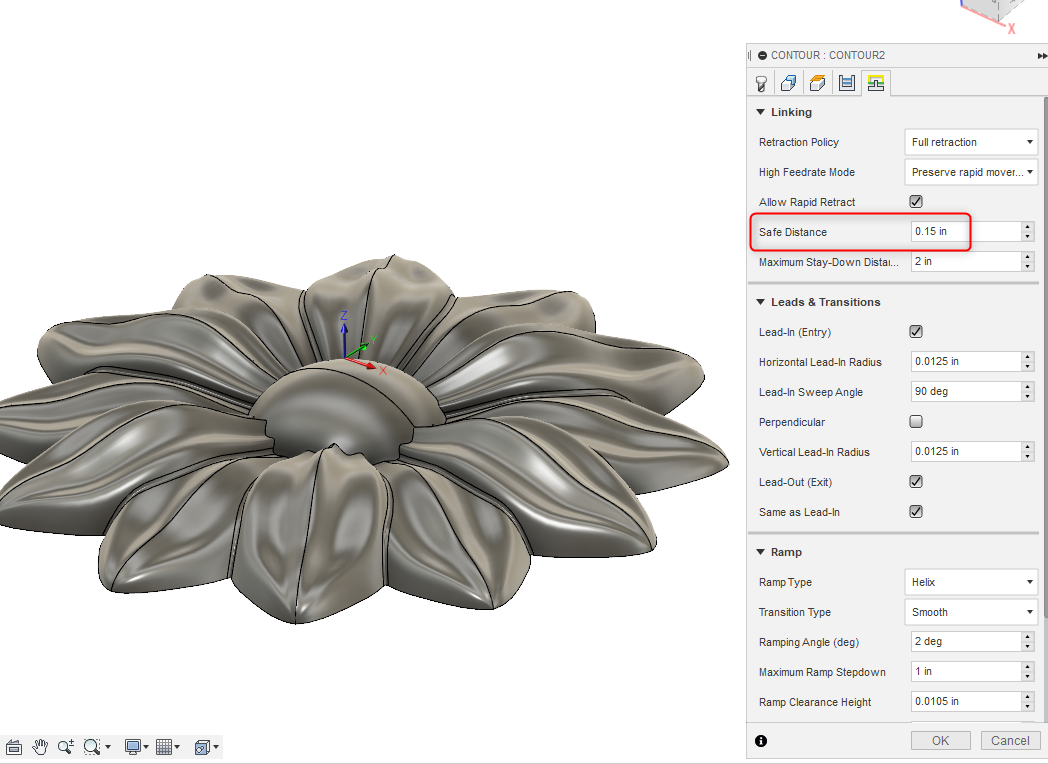Image resolution: width=1048 pixels, height=764 pixels.
Task: Click the OK button
Action: coord(940,740)
